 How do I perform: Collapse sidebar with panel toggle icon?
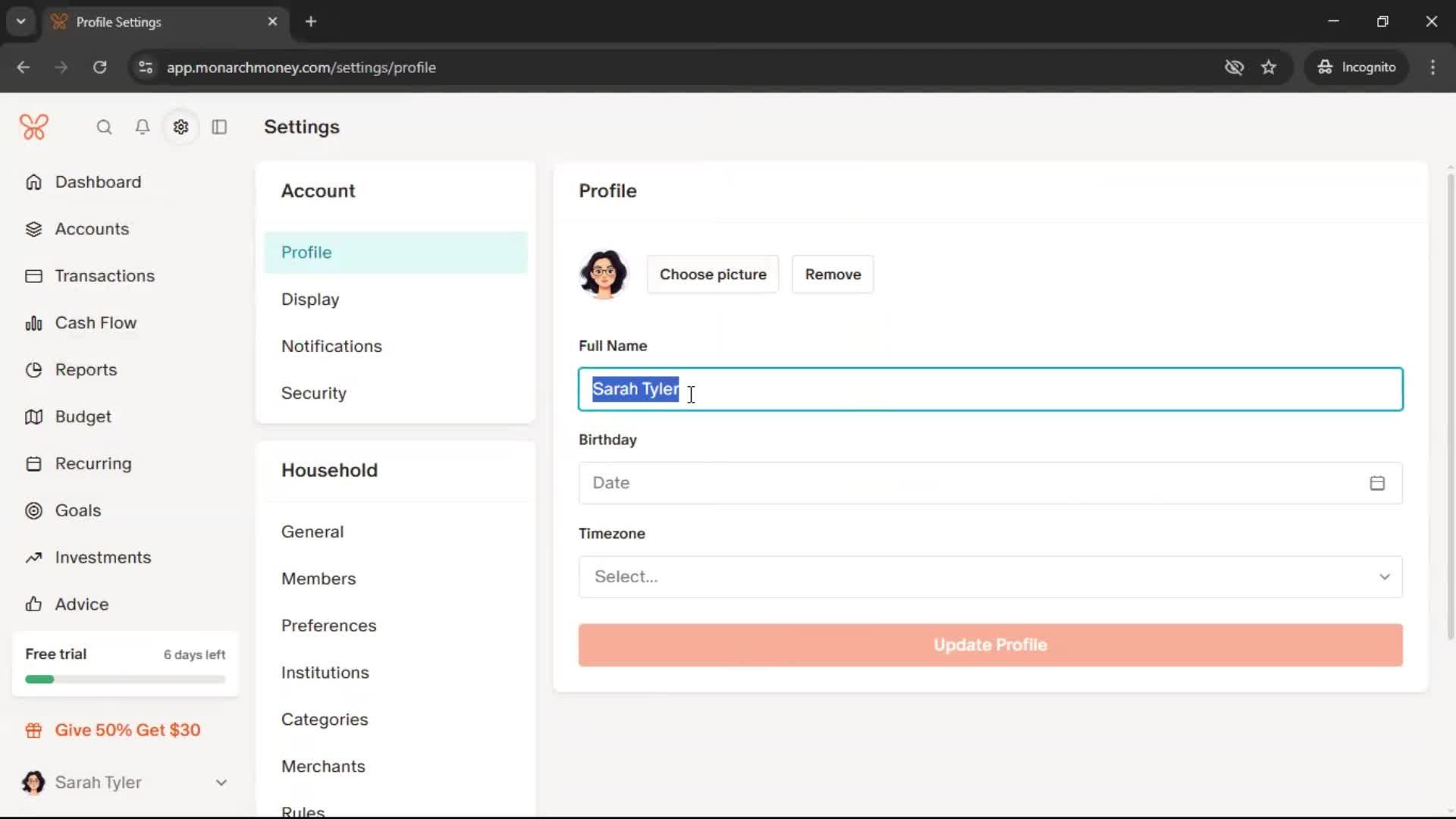coord(219,127)
